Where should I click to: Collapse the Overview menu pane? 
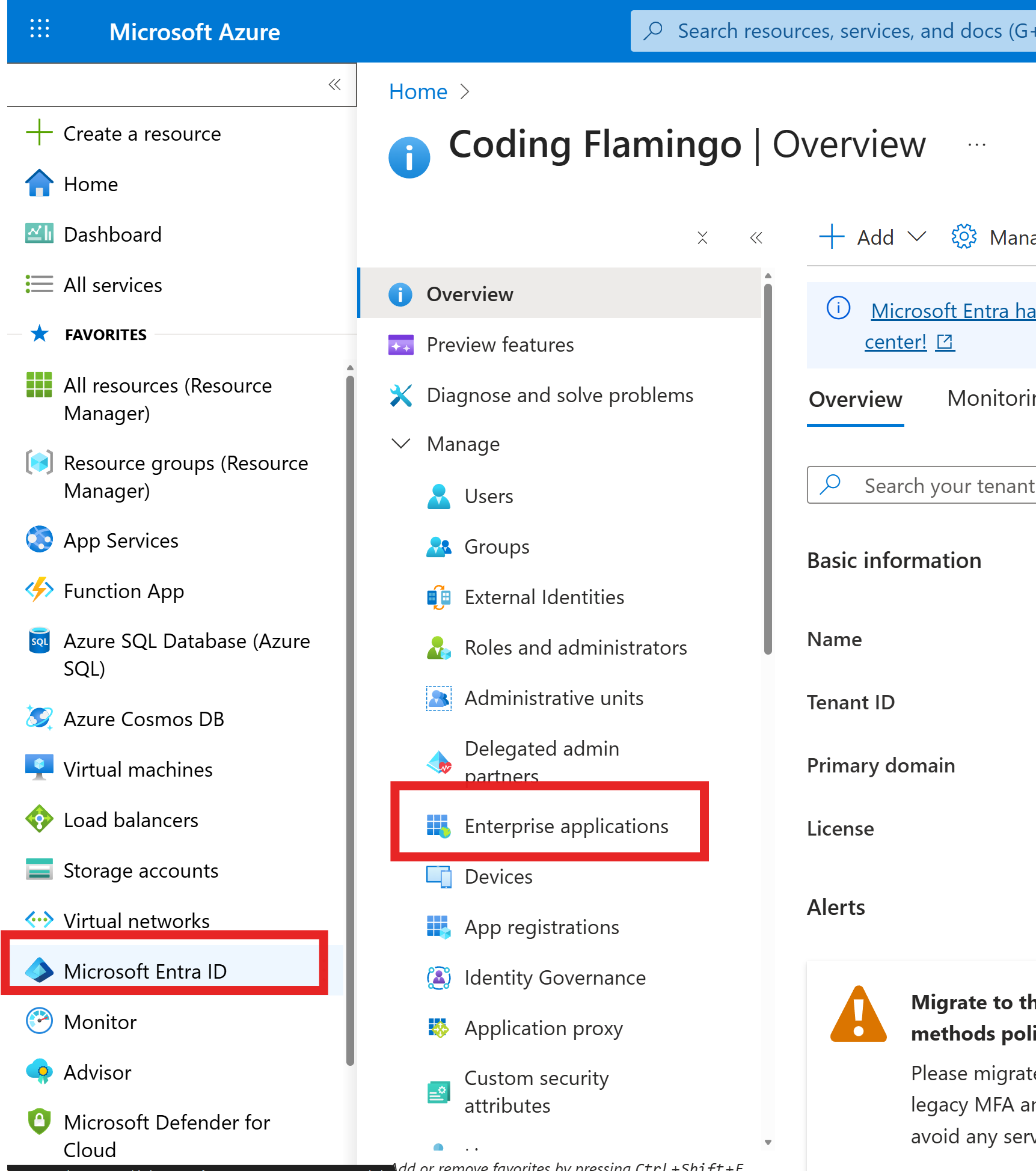[756, 237]
